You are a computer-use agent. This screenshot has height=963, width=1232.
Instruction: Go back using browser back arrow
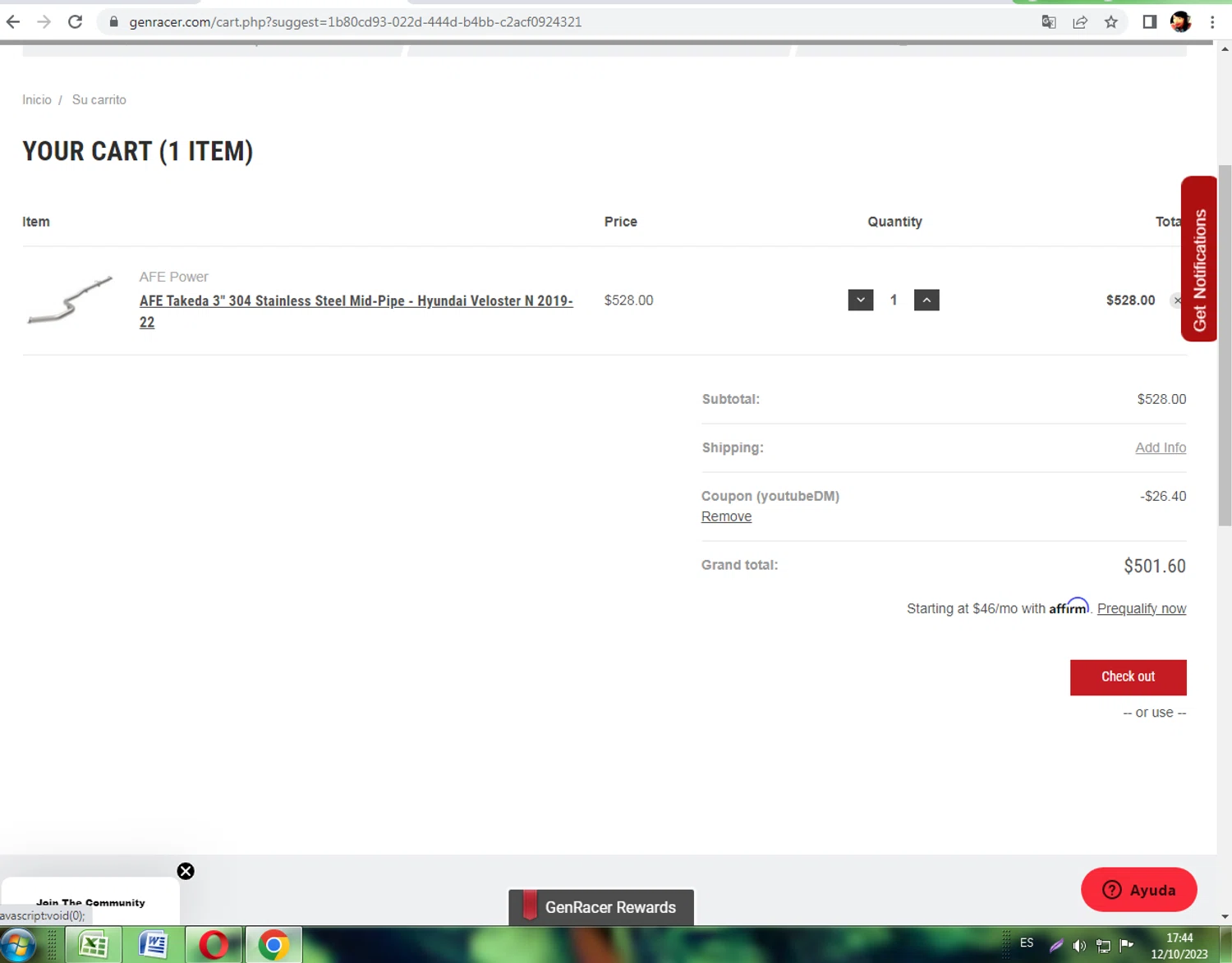click(x=13, y=22)
